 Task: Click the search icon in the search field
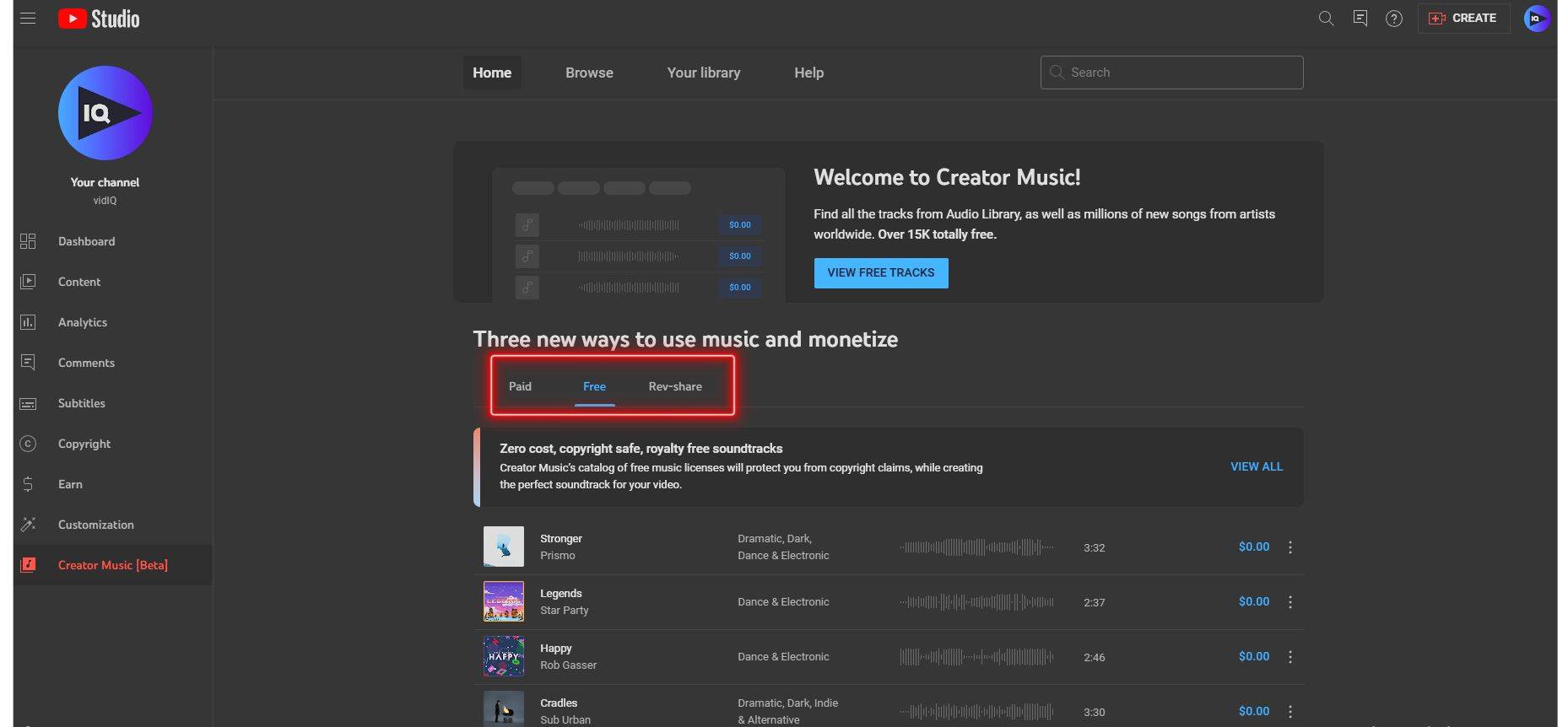1057,73
